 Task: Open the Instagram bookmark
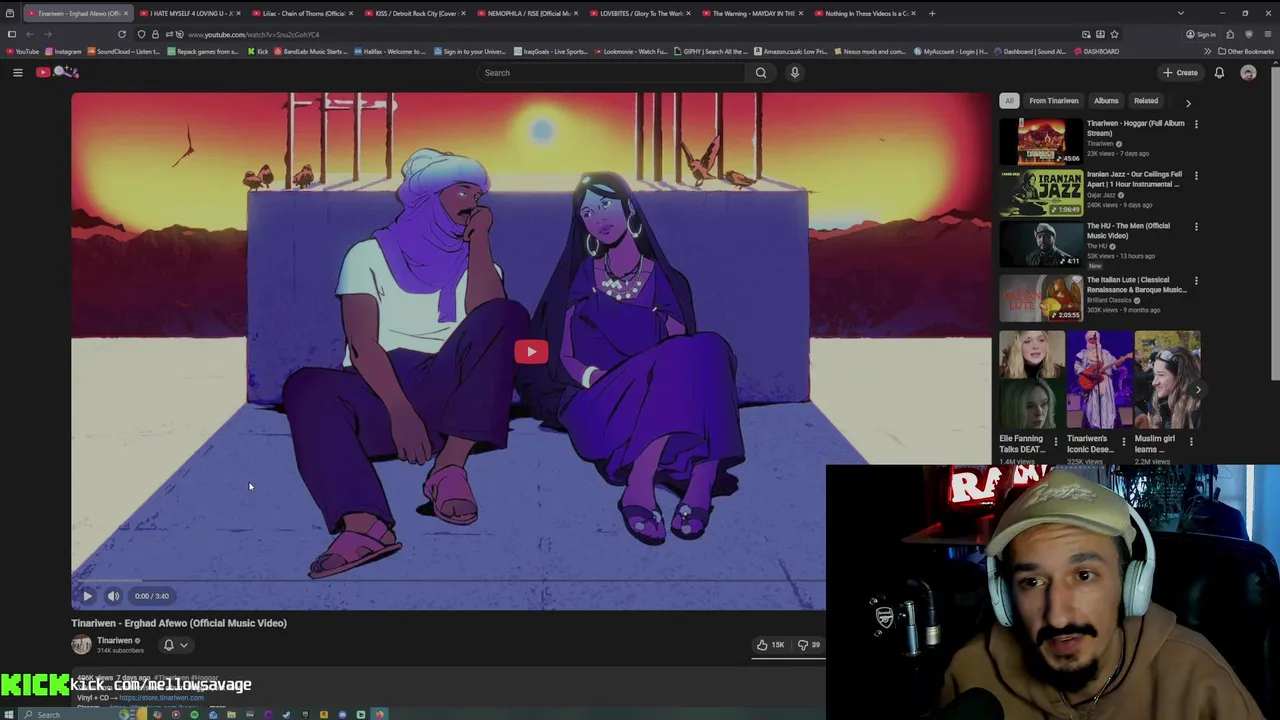(63, 51)
